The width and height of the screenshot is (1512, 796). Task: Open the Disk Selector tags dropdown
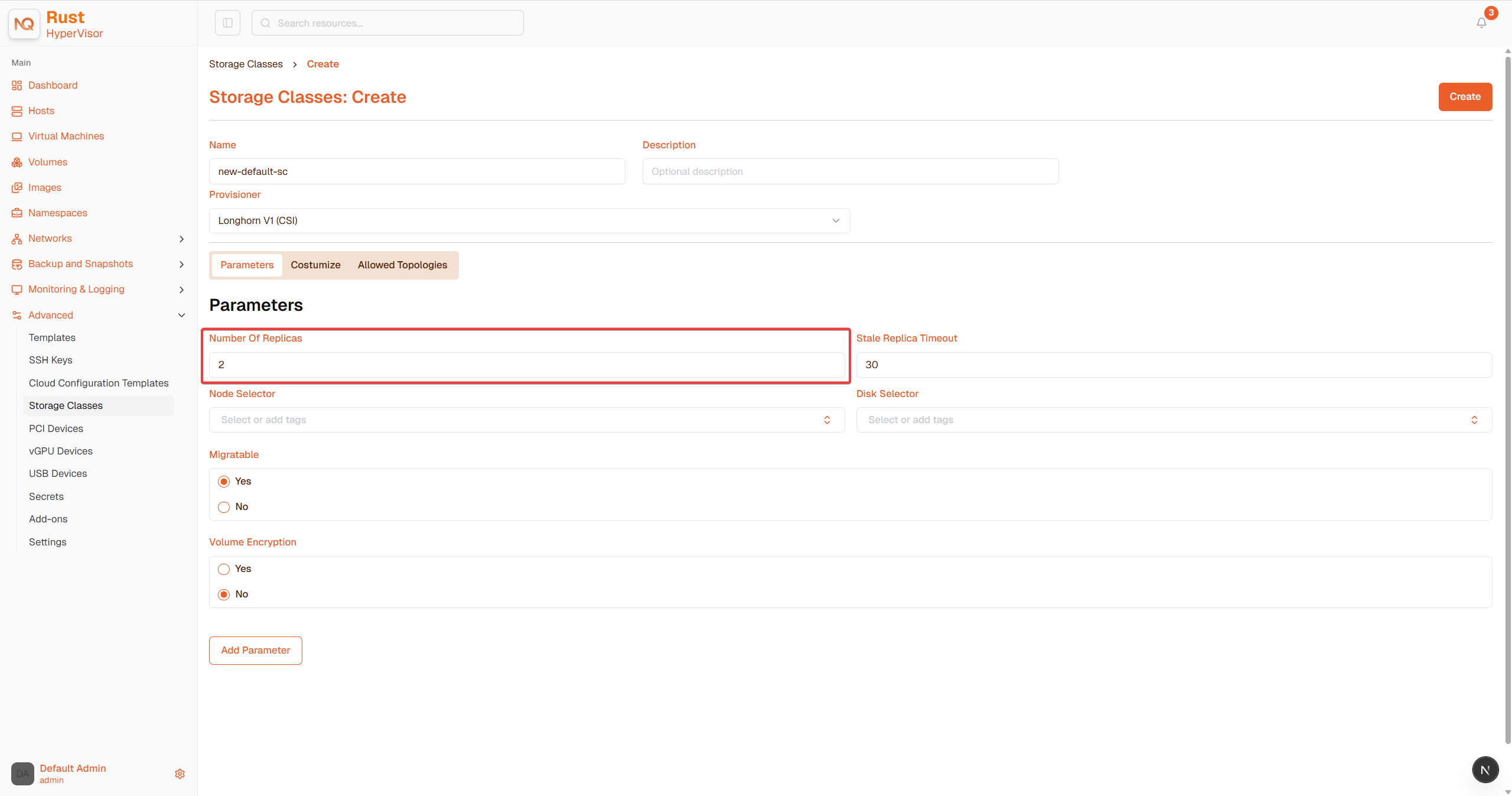tap(1174, 420)
